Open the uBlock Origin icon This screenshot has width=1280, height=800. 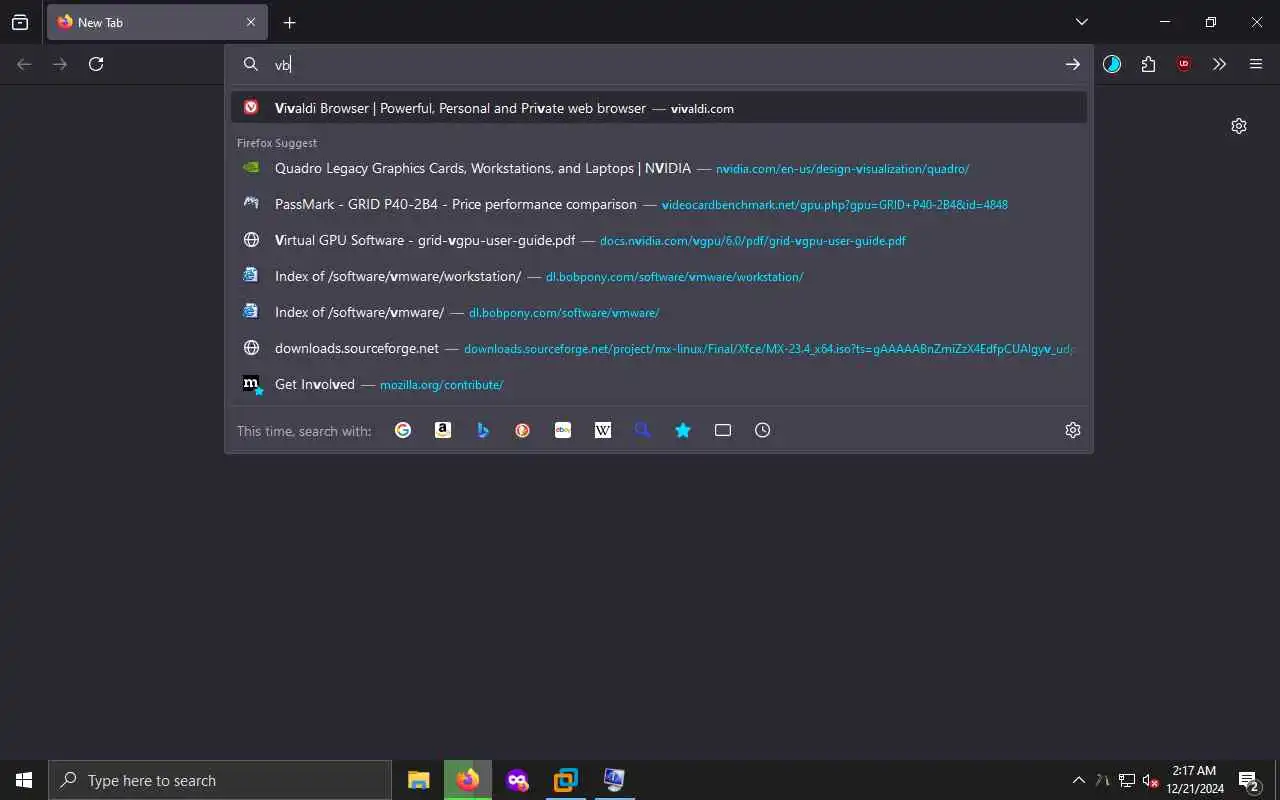1184,64
